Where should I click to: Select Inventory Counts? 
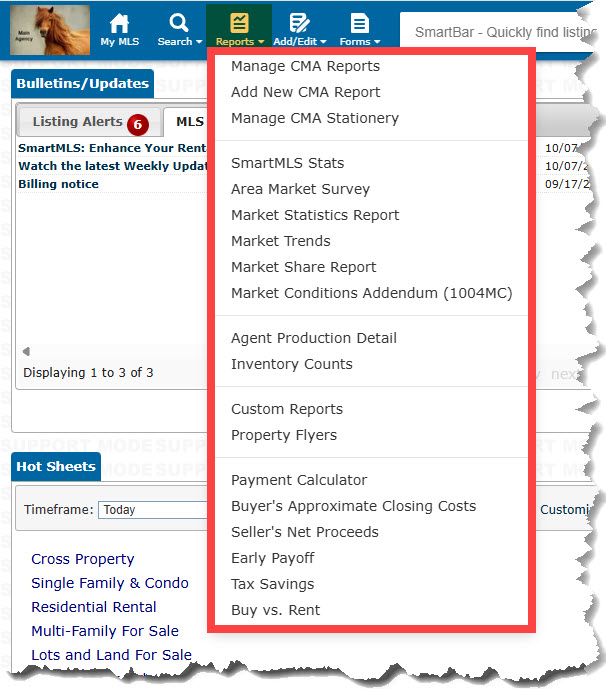tap(292, 364)
